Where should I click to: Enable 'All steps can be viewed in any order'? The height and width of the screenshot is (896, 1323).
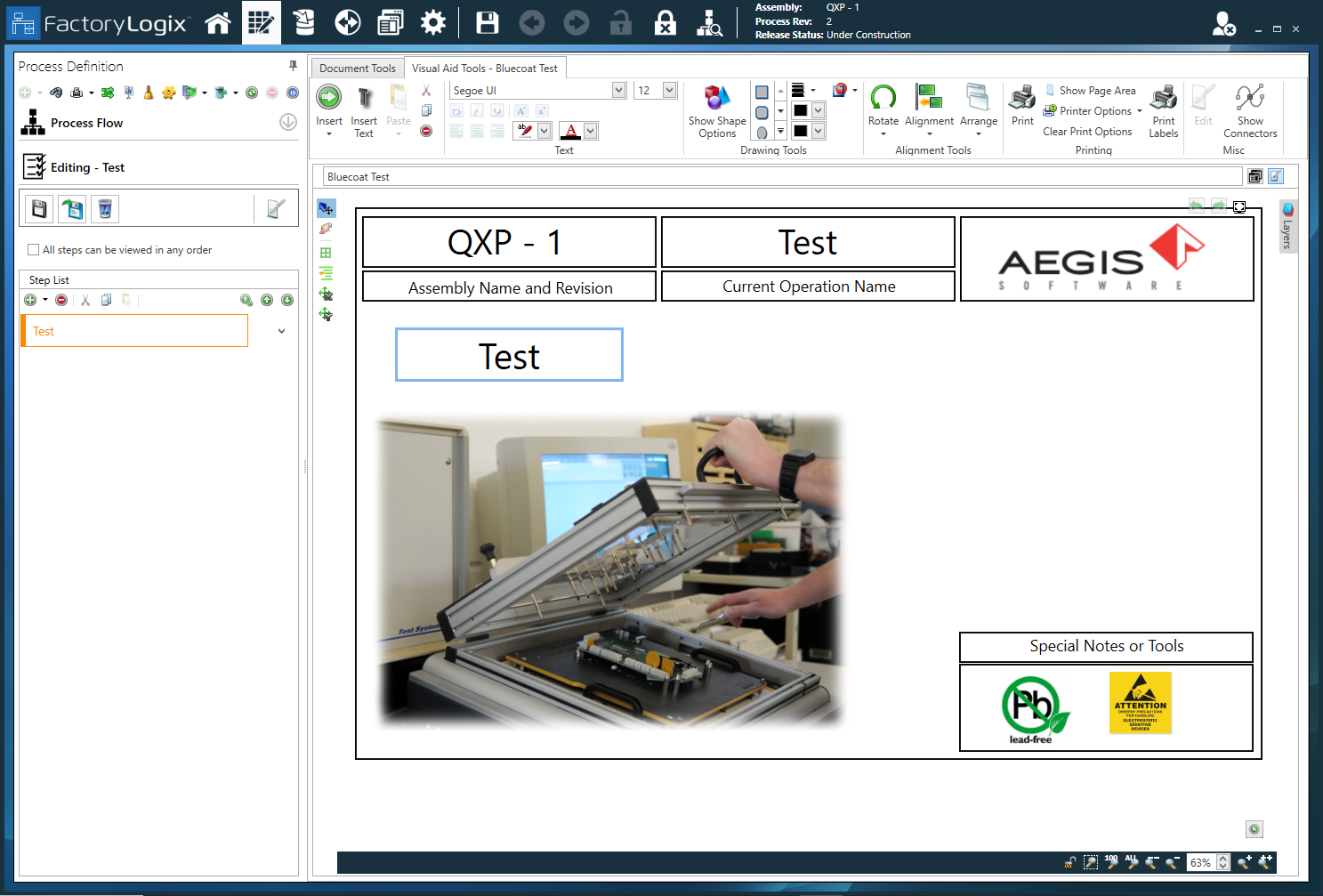point(34,250)
